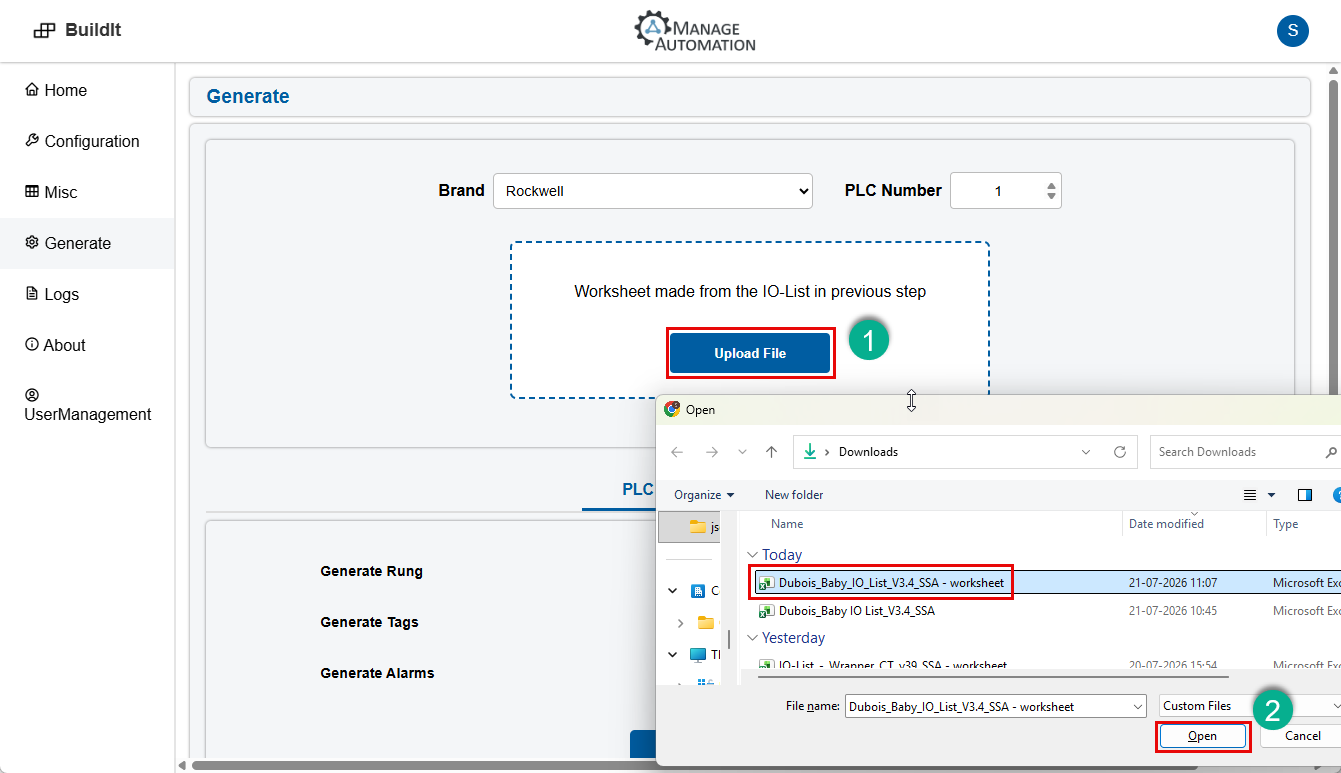Sort files by Name column

pos(787,524)
